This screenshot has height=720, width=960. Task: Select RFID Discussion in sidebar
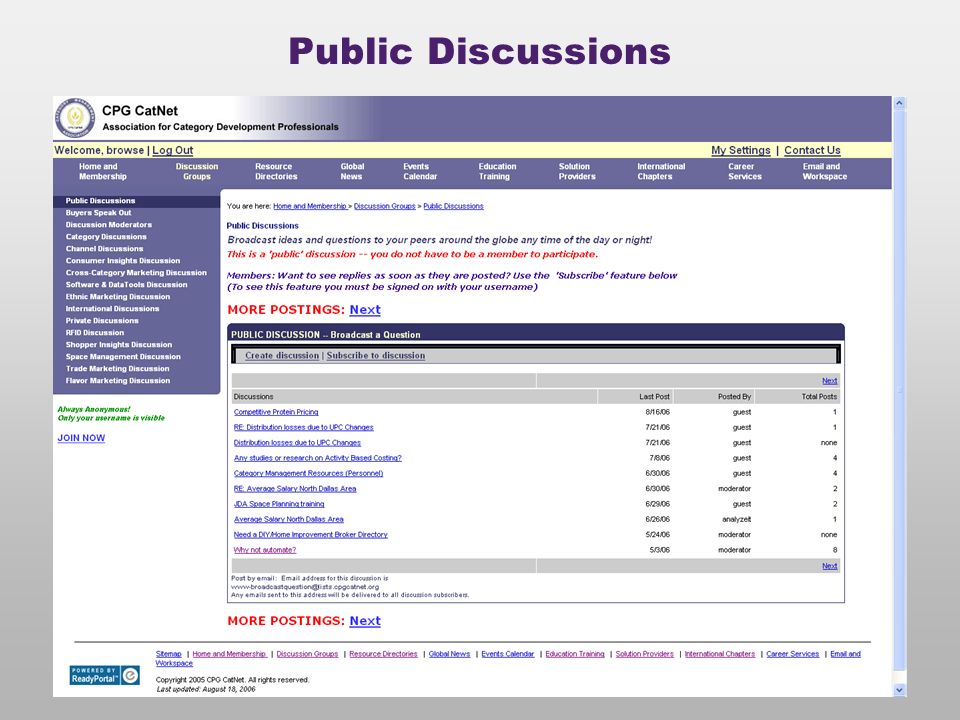tap(95, 332)
